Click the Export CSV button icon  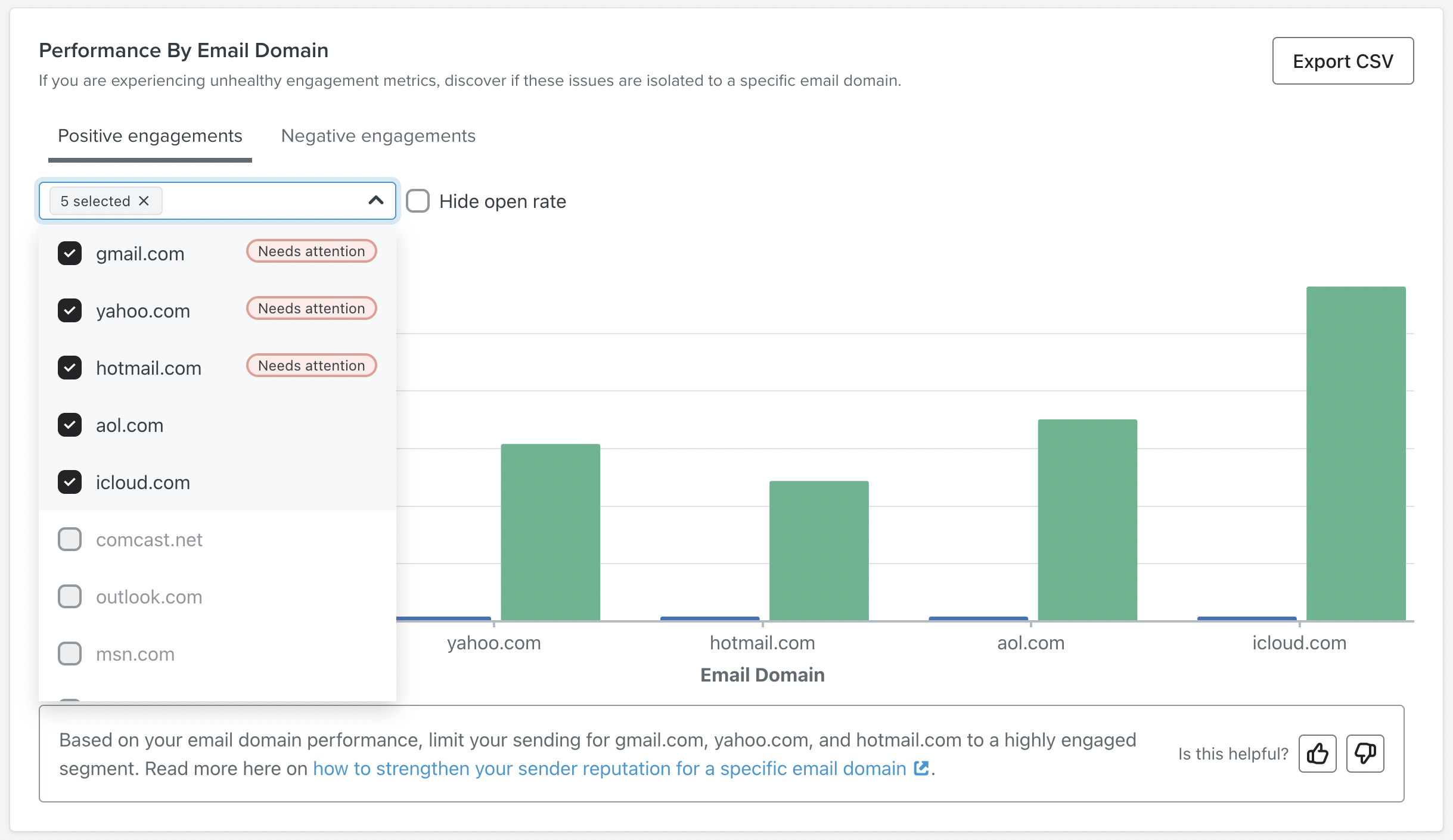point(1344,61)
